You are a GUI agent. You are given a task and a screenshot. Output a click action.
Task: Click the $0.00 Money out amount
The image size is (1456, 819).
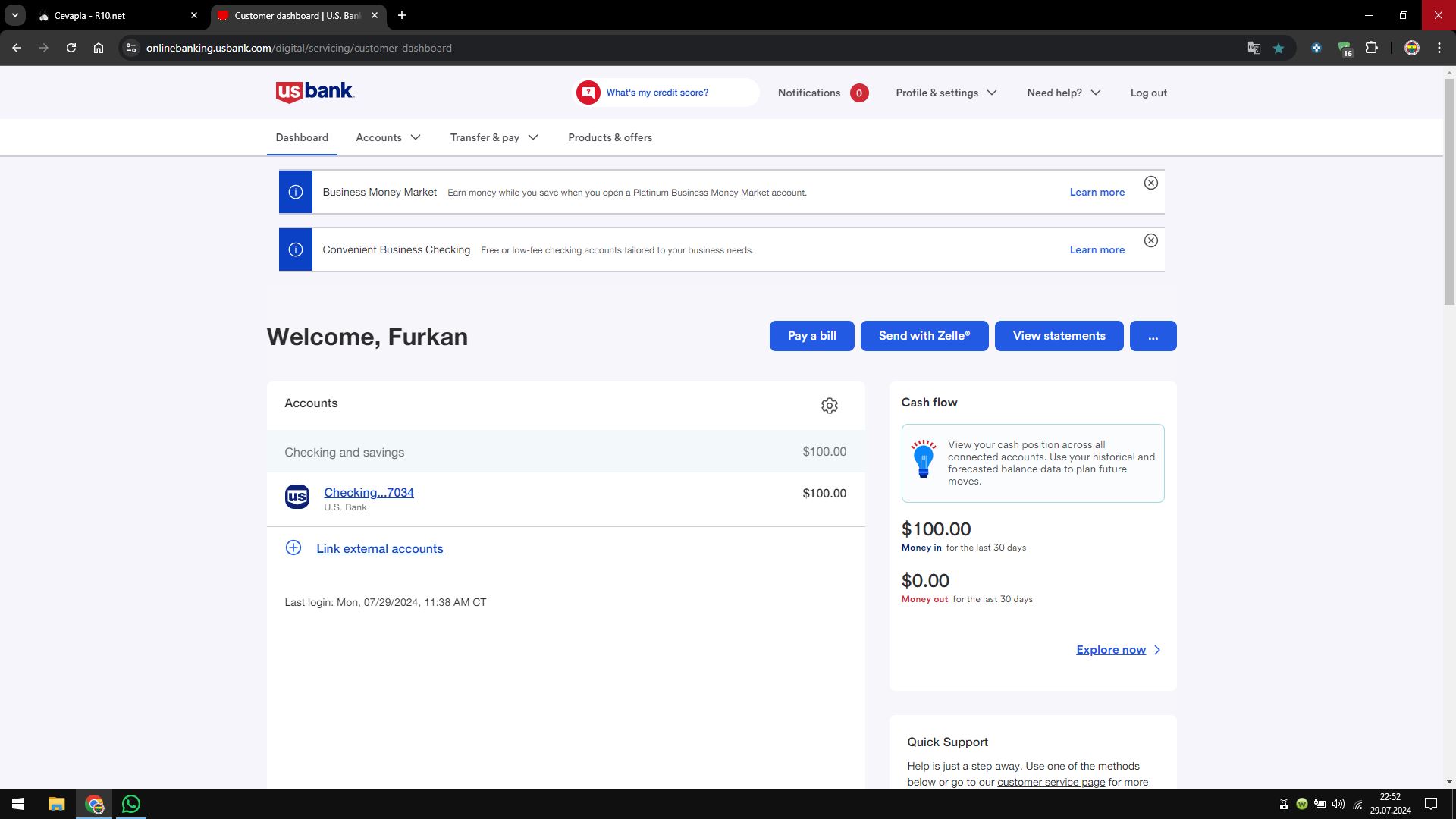925,580
